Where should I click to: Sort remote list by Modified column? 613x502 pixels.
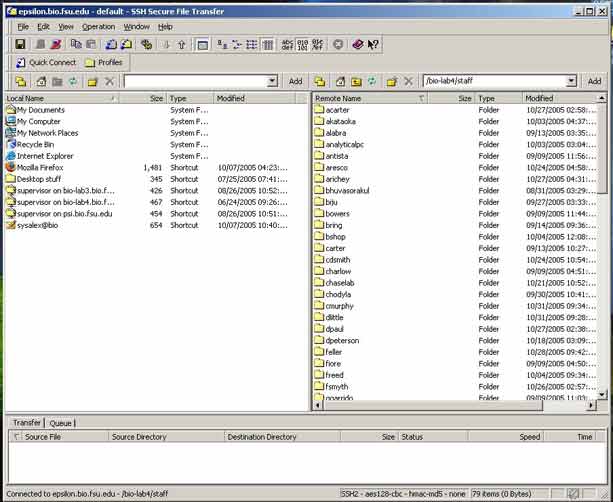click(x=560, y=99)
